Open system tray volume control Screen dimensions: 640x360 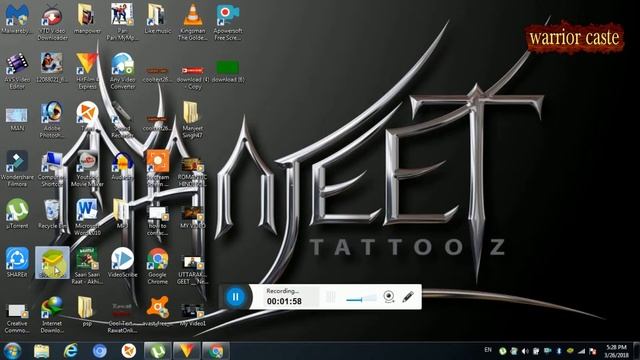(x=525, y=351)
